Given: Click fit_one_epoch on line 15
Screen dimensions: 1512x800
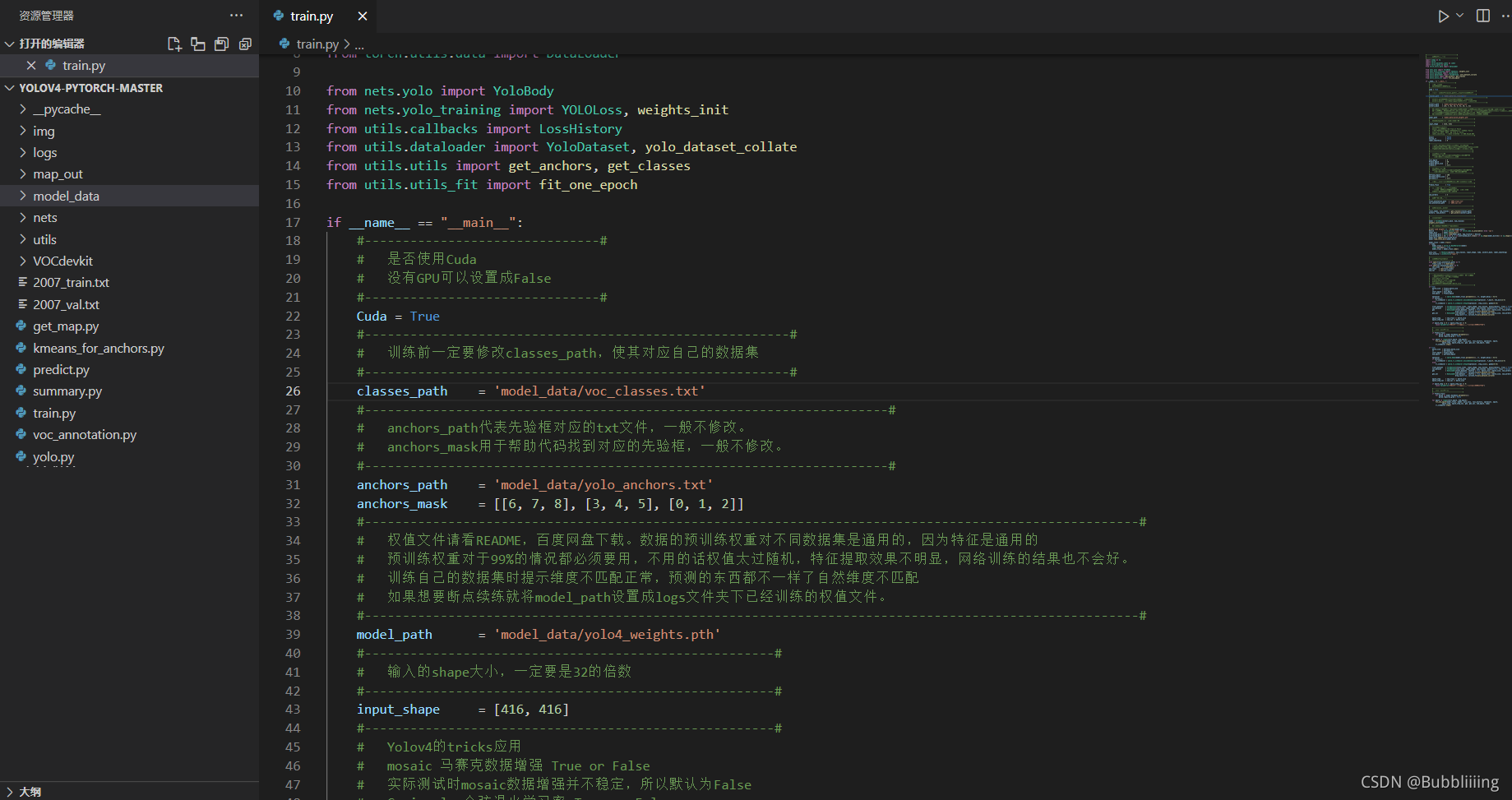Looking at the screenshot, I should 588,185.
